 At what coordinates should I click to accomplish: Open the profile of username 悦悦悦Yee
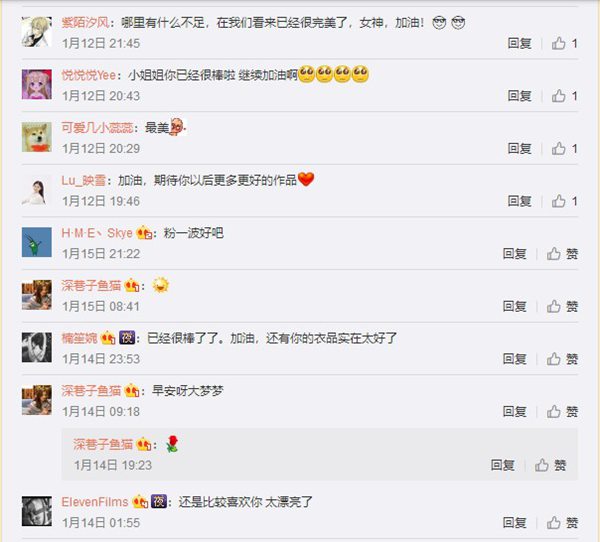click(88, 75)
